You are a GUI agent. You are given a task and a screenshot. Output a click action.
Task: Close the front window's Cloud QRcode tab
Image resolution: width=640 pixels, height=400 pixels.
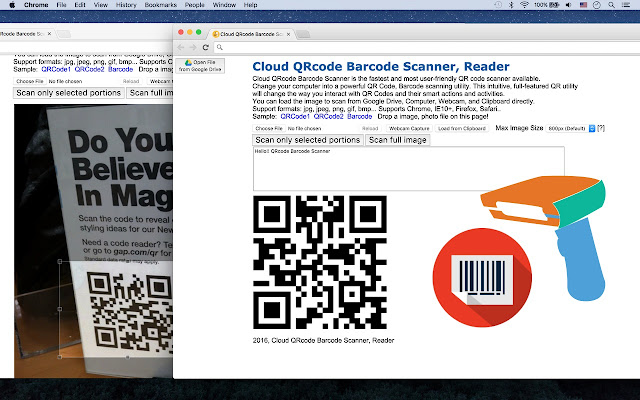(288, 34)
